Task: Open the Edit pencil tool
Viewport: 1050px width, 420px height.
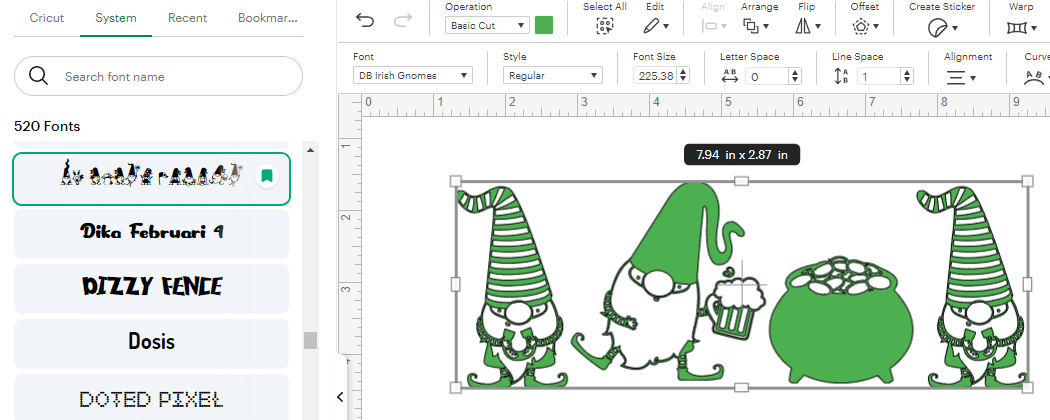Action: click(x=654, y=26)
